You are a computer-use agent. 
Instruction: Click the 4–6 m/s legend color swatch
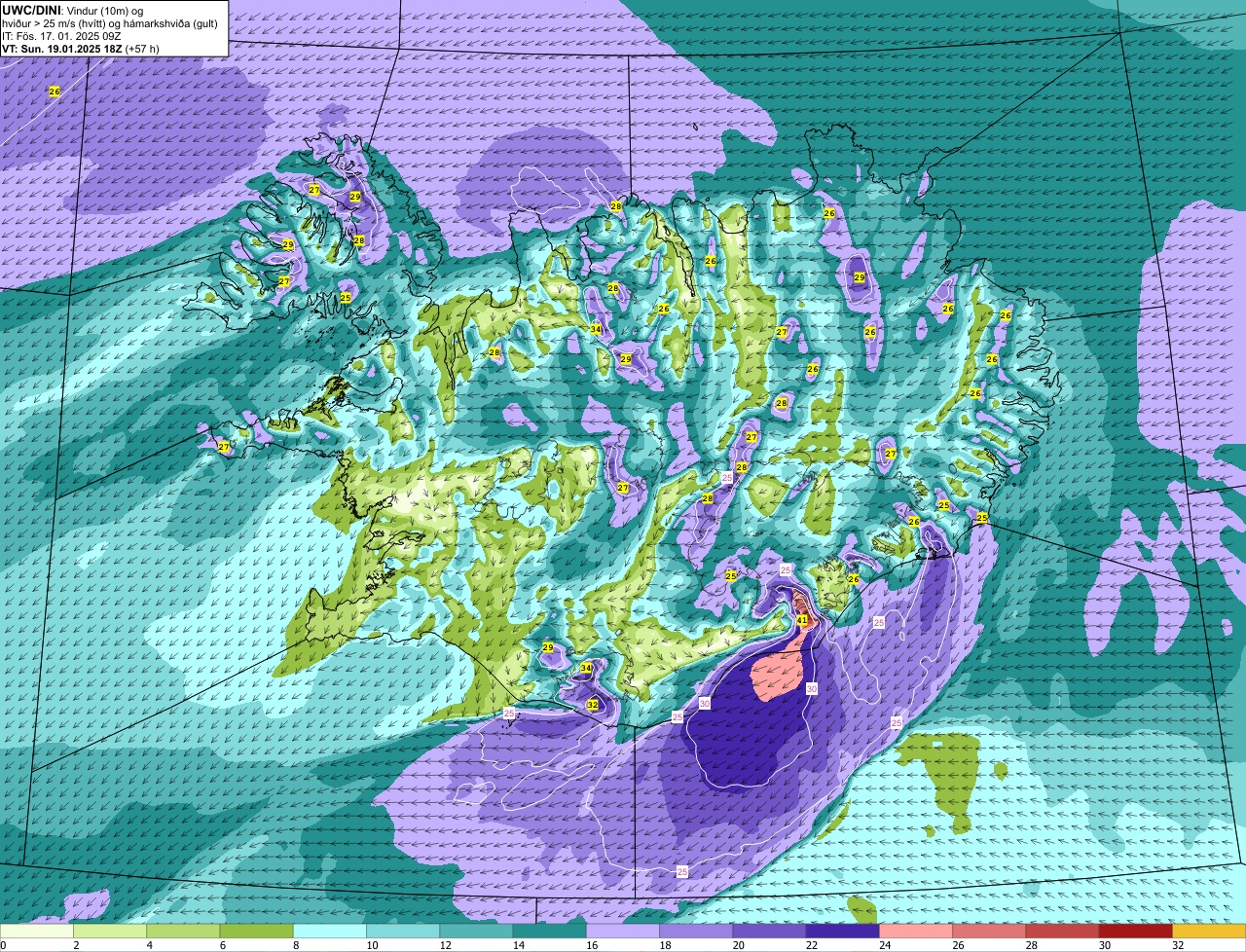(183, 932)
